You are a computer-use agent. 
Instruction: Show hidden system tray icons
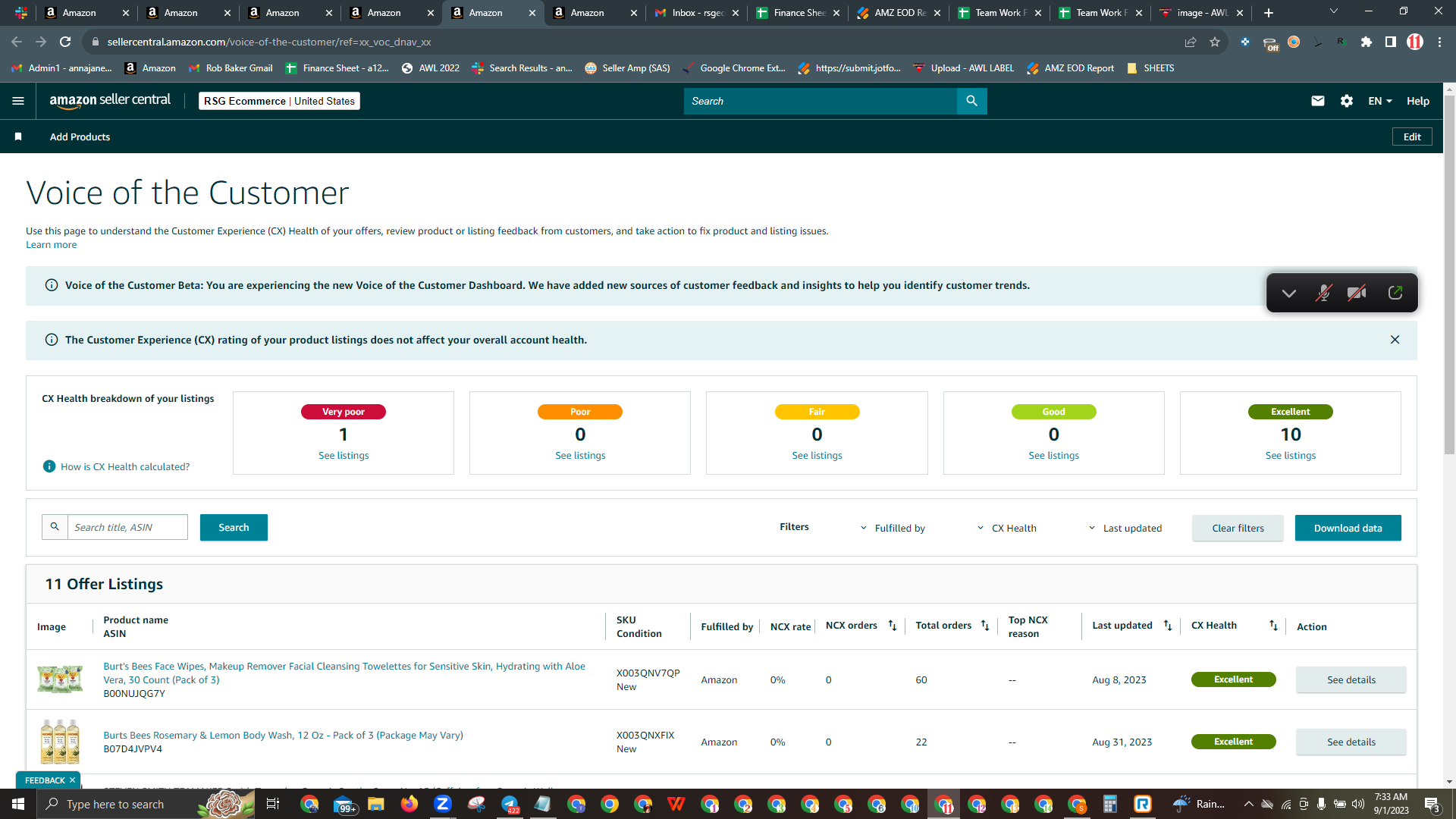[x=1248, y=804]
